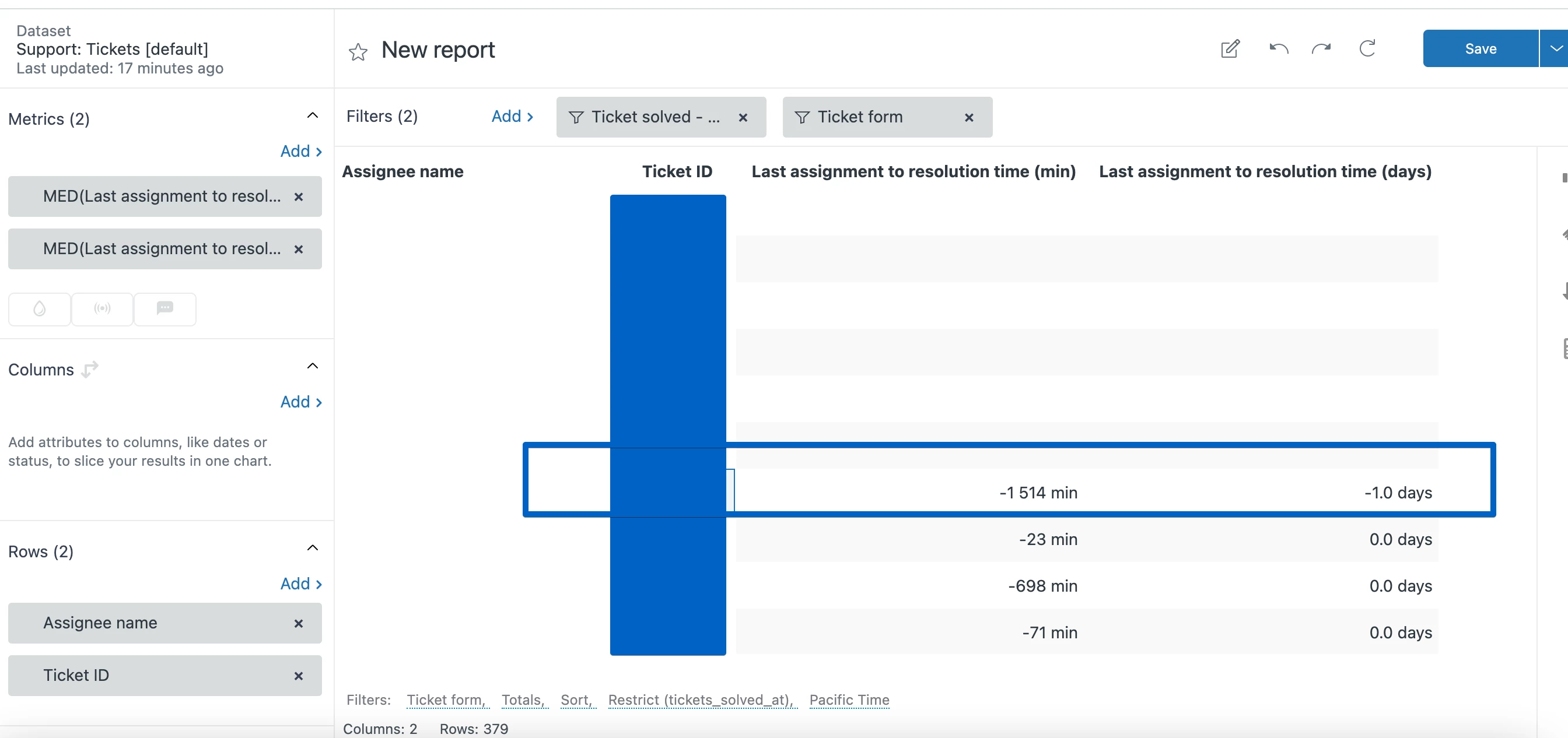Remove the Ticket solved filter
The height and width of the screenshot is (738, 1568).
click(x=743, y=117)
